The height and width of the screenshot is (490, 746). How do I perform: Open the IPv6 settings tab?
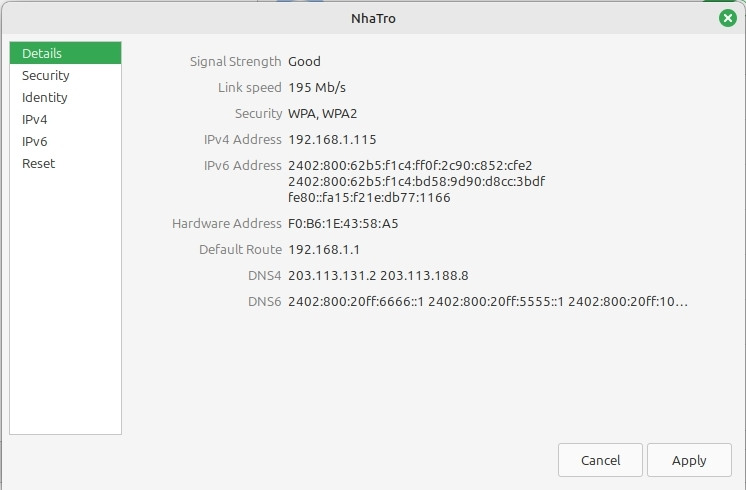[35, 141]
